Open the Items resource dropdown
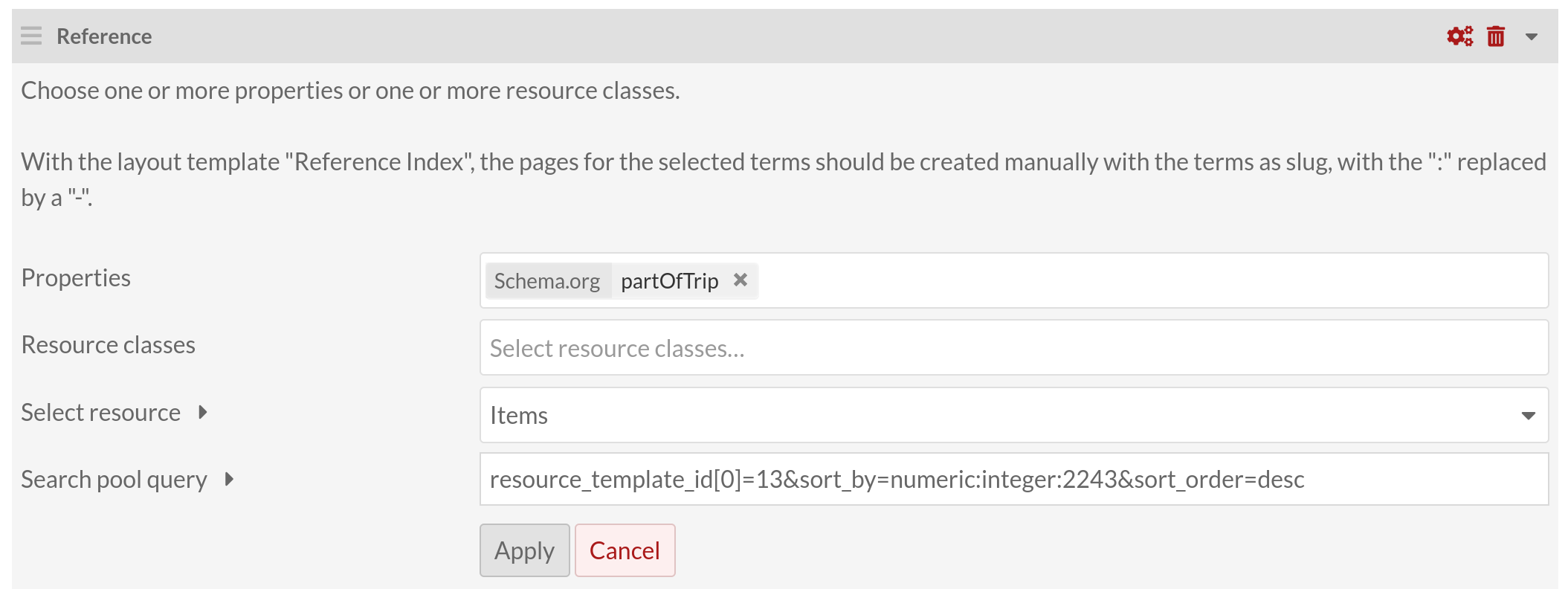This screenshot has width=1568, height=589. coord(1013,415)
